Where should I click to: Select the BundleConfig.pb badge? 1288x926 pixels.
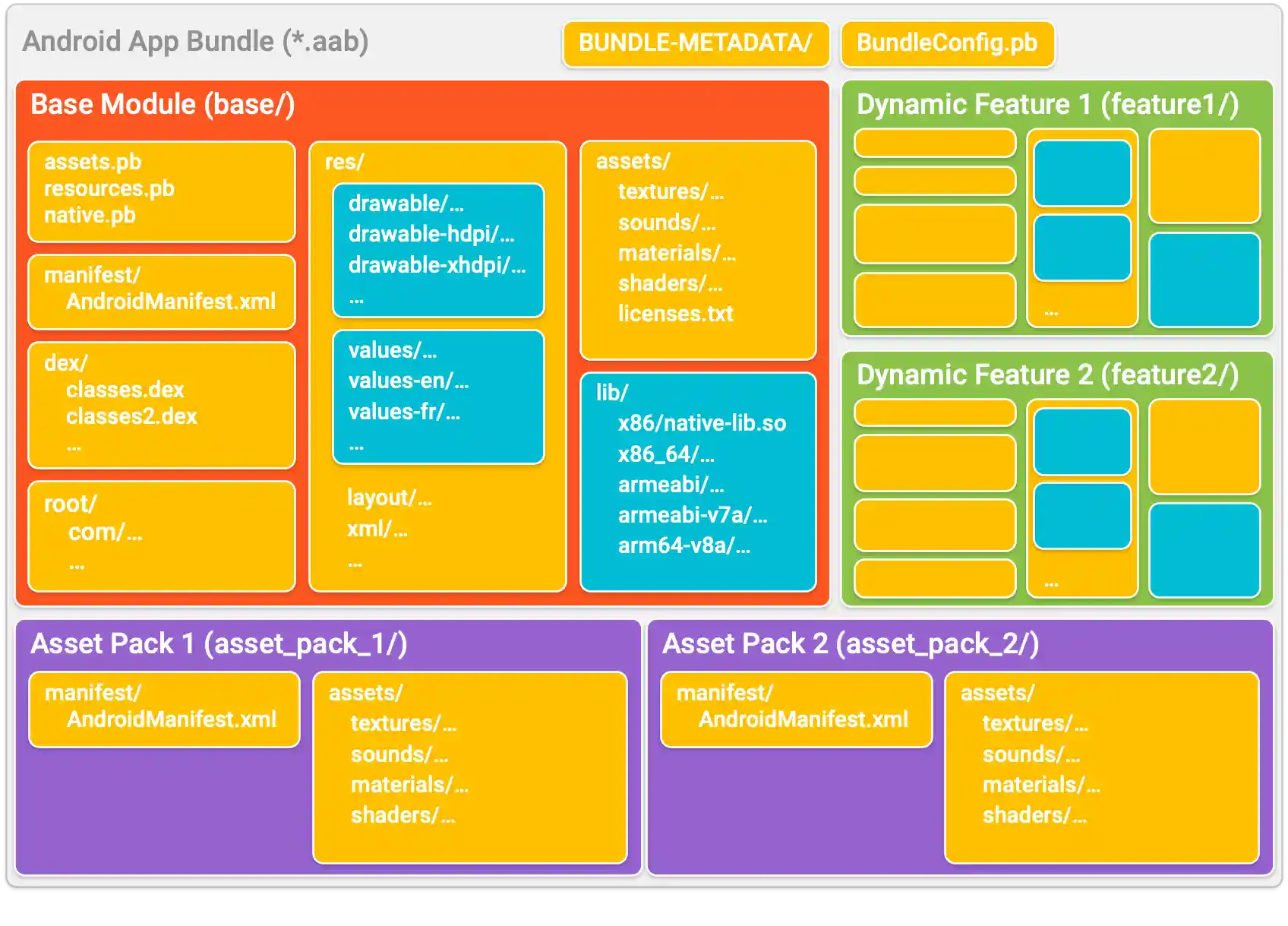pos(946,43)
